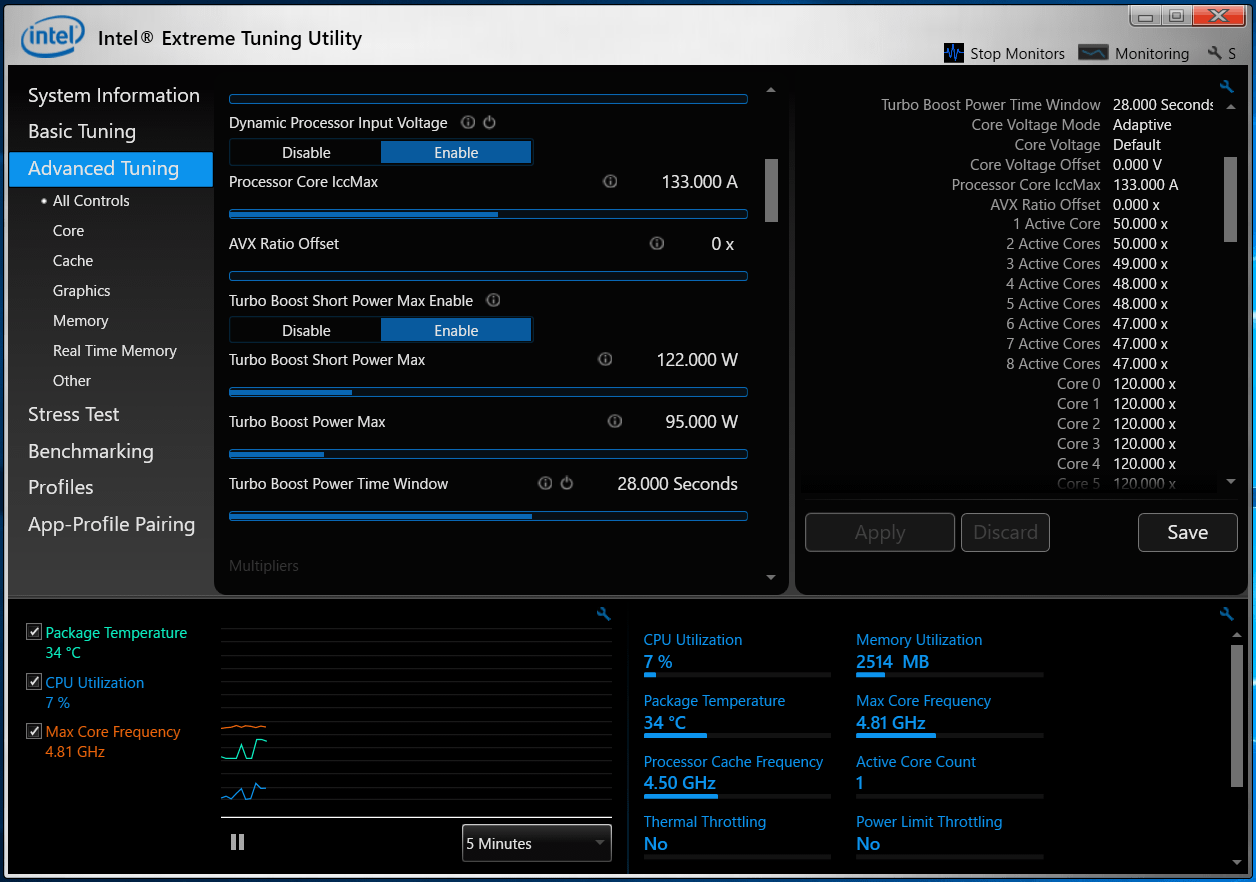Select Advanced Tuning in the sidebar
1256x882 pixels.
coord(111,169)
